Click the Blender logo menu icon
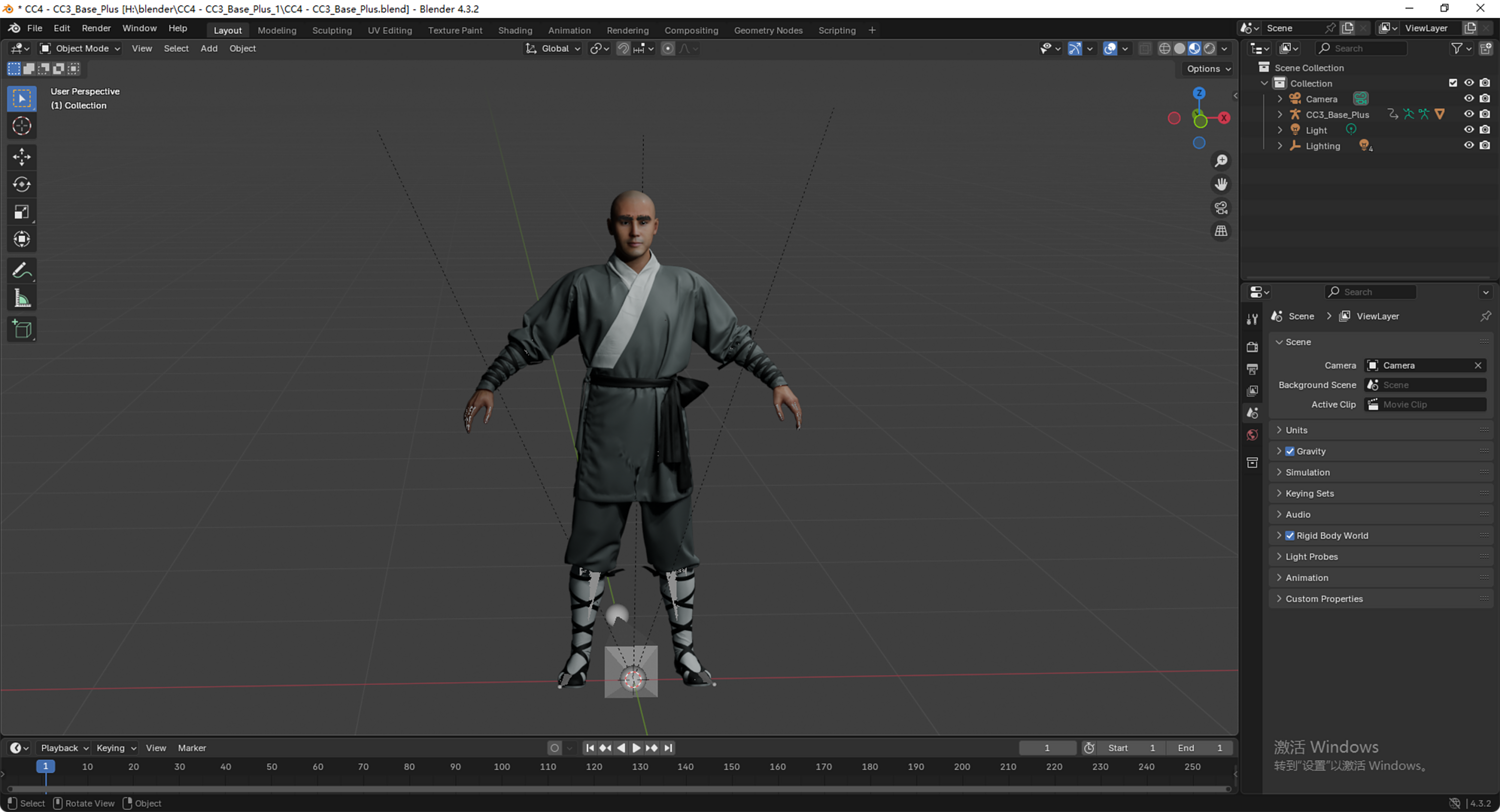The width and height of the screenshot is (1500, 812). (15, 29)
